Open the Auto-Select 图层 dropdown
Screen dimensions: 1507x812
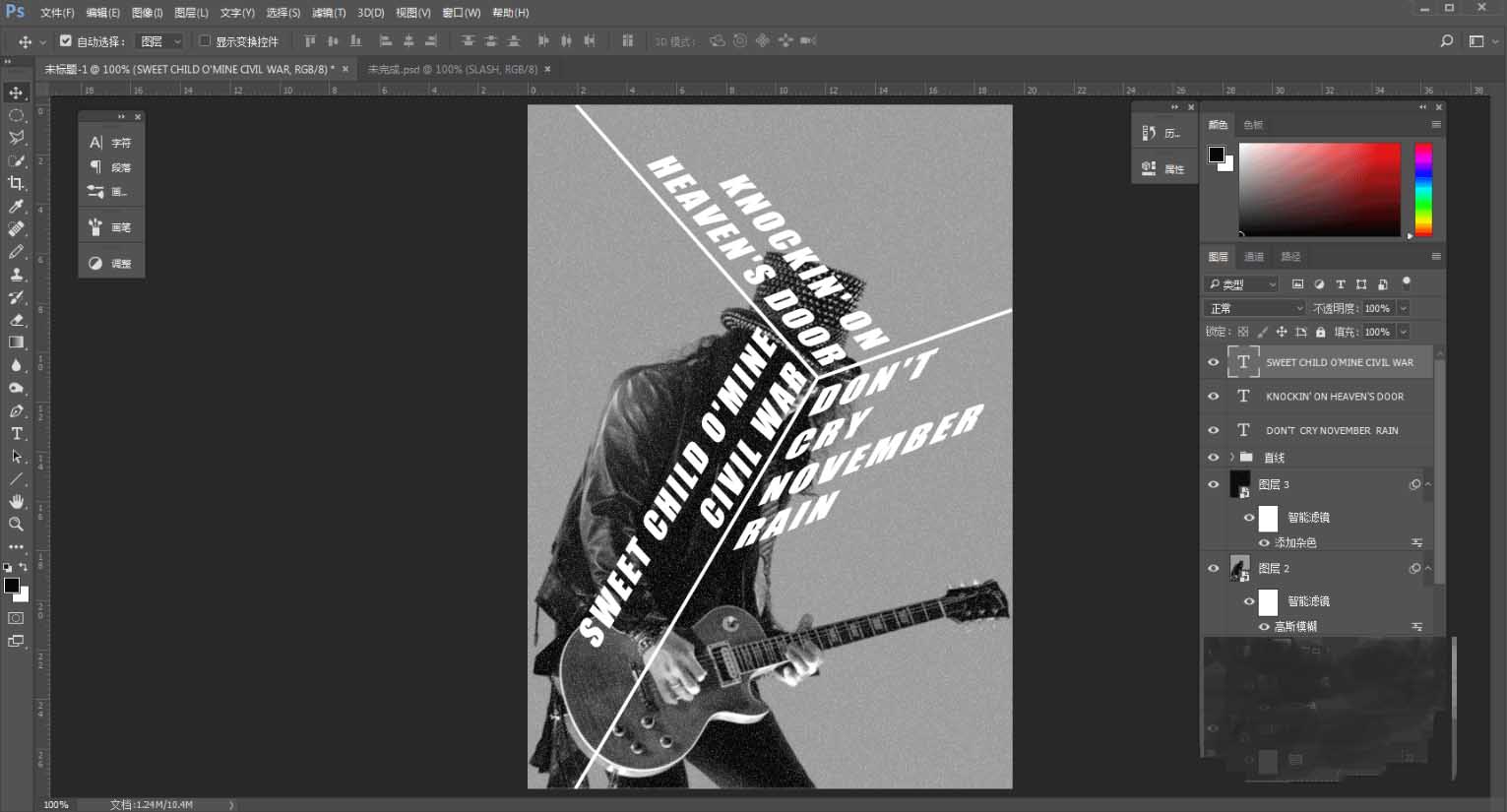click(161, 40)
